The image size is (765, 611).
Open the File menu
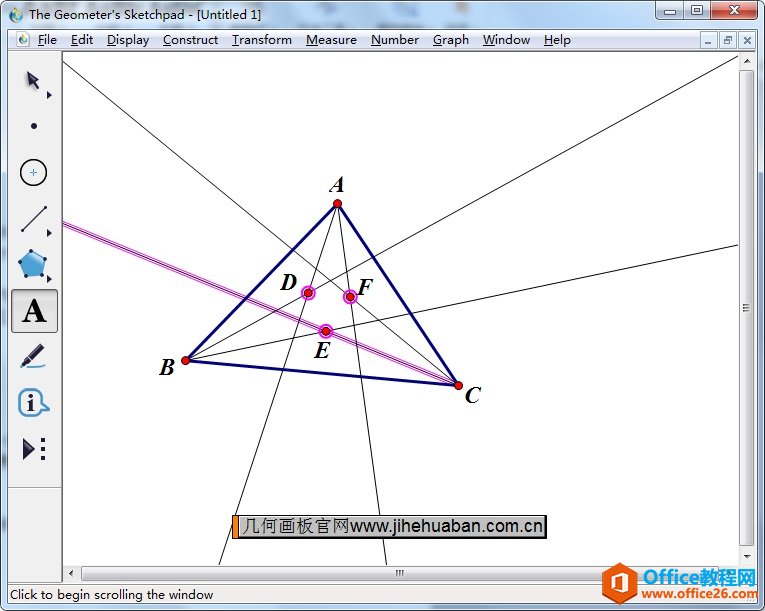tap(47, 40)
